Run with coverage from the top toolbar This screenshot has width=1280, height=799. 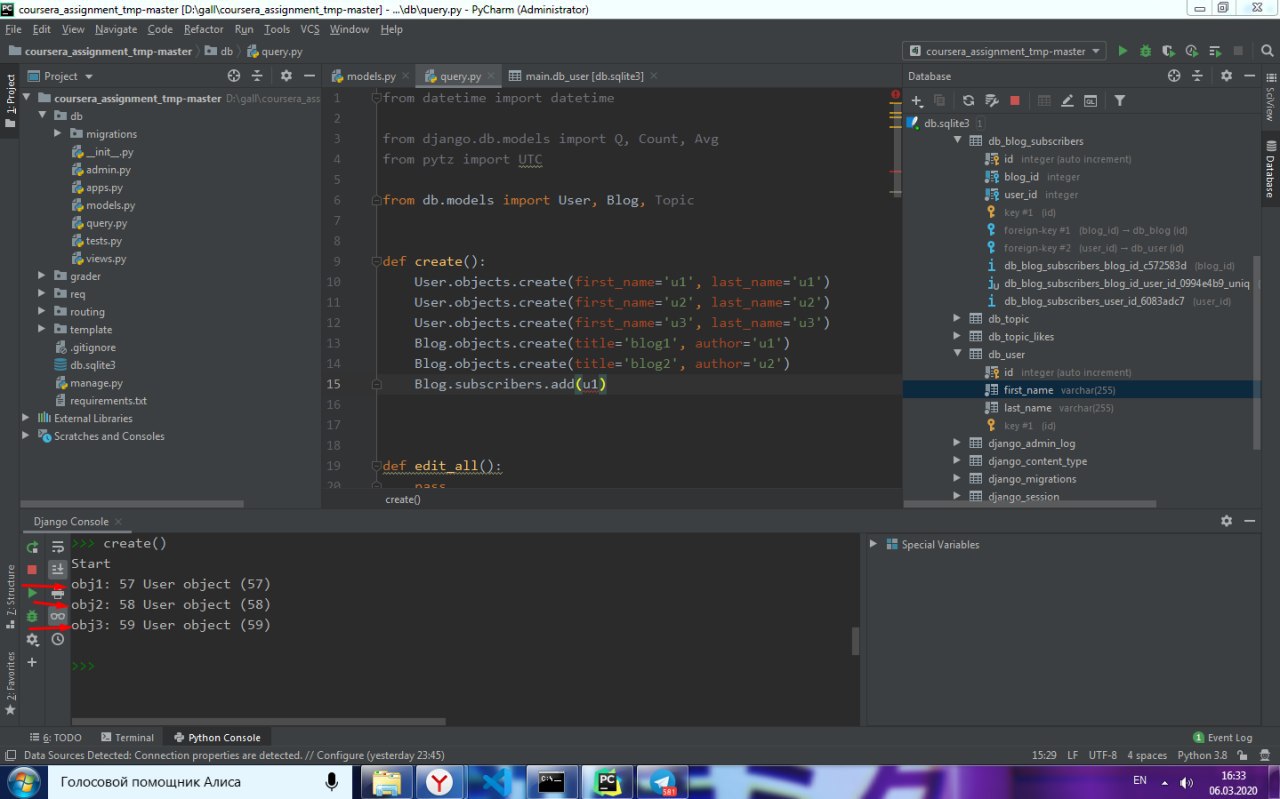[x=1169, y=51]
